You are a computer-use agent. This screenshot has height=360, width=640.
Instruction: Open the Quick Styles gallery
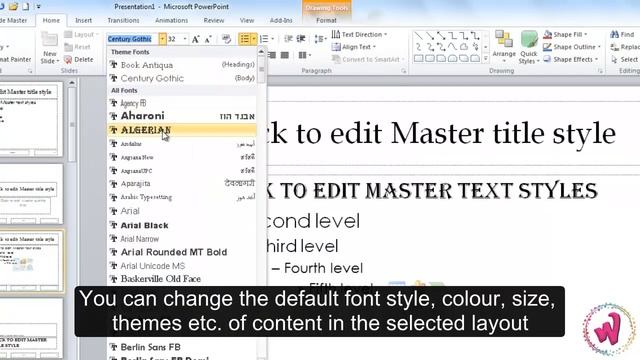click(529, 47)
